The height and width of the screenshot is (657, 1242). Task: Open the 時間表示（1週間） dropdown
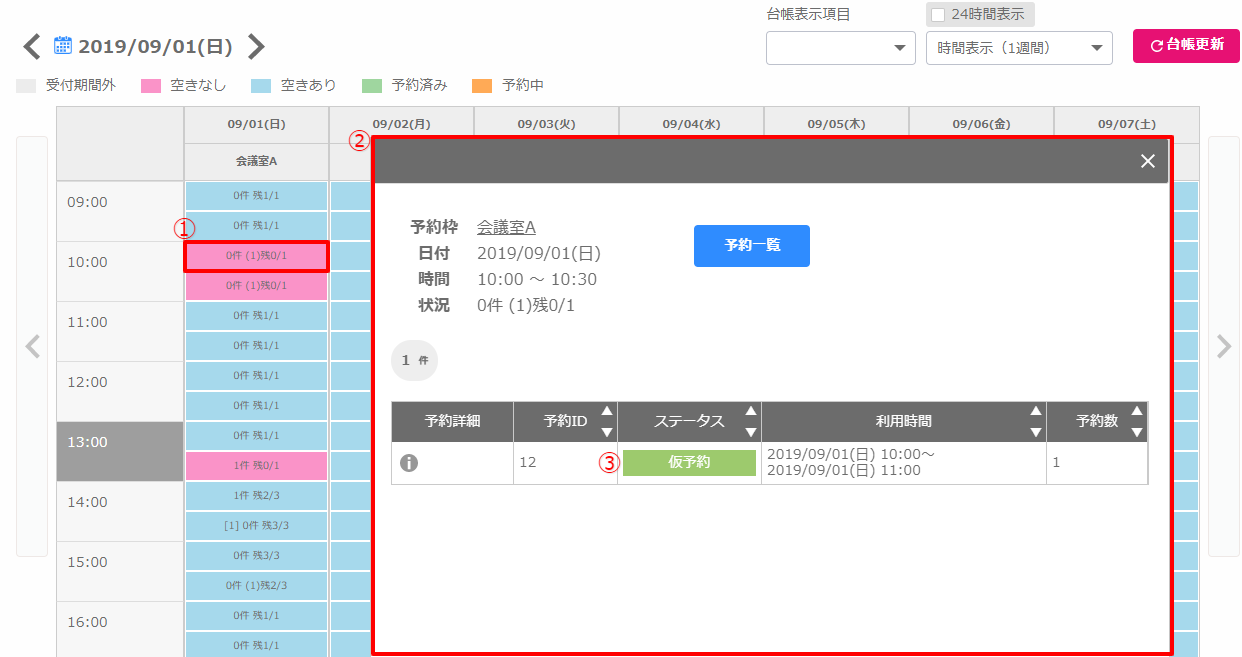[1019, 48]
